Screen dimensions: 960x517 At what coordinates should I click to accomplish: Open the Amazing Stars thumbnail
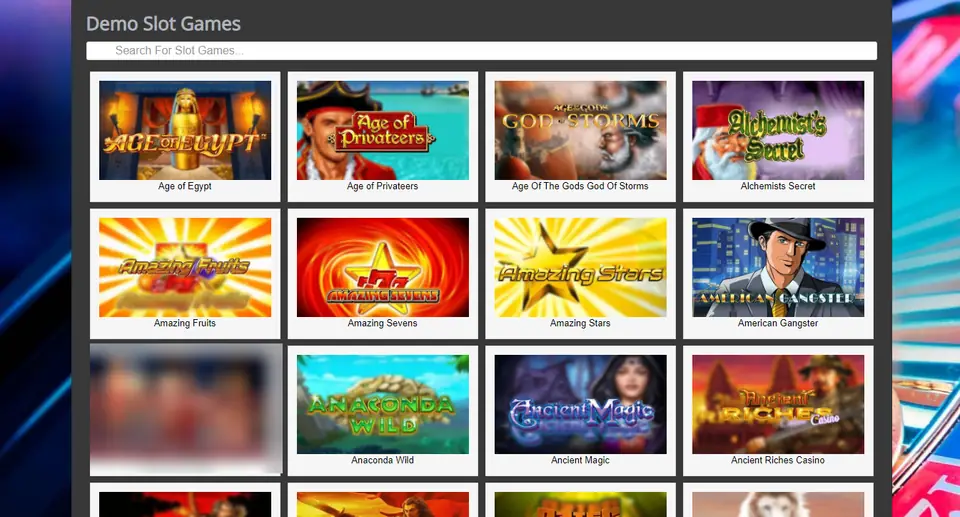pos(580,268)
